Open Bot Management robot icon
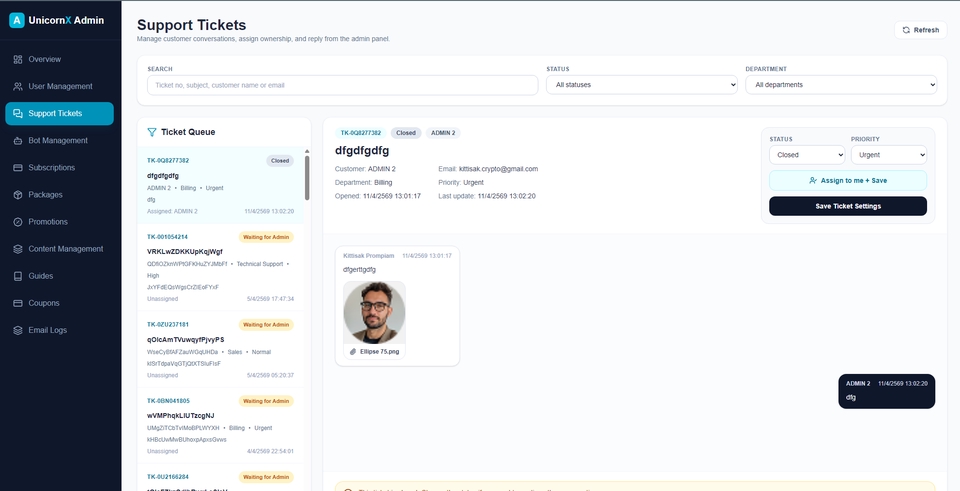Image resolution: width=960 pixels, height=491 pixels. pyautogui.click(x=18, y=141)
